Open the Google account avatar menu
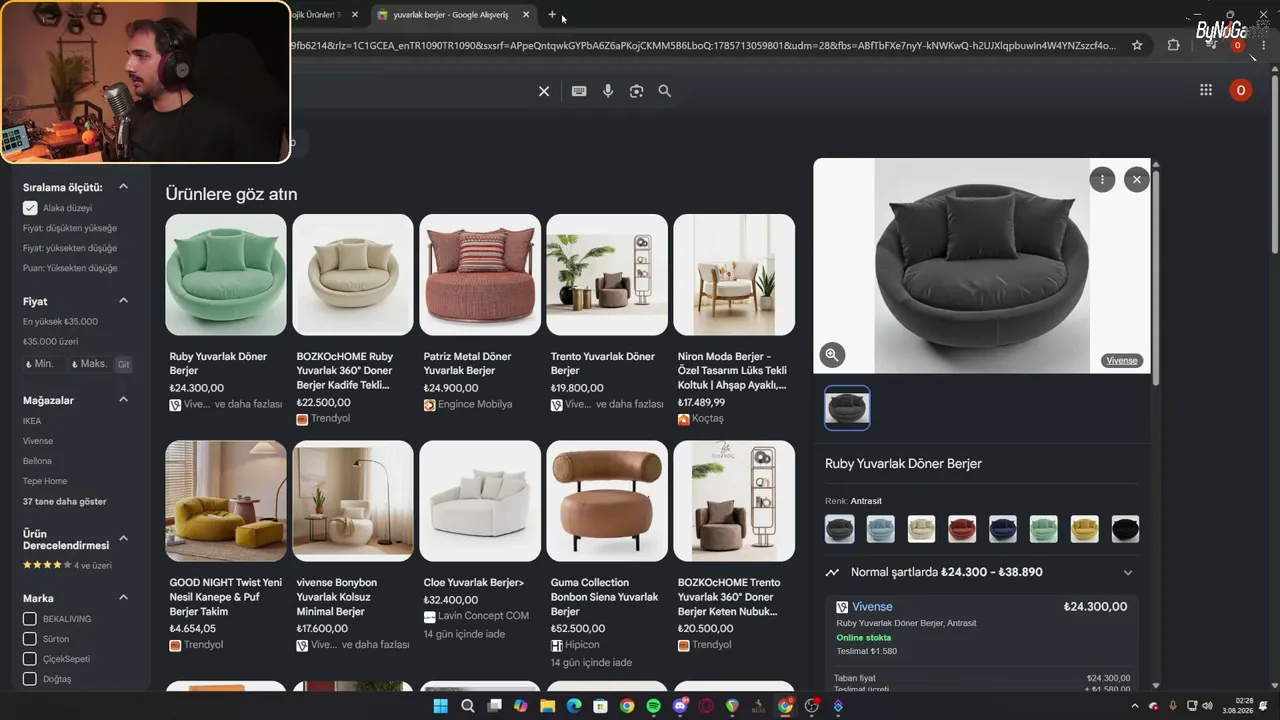Viewport: 1280px width, 720px height. tap(1241, 91)
